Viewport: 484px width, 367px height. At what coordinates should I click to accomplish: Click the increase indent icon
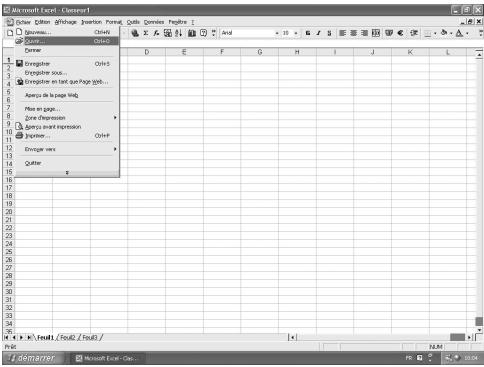[414, 33]
